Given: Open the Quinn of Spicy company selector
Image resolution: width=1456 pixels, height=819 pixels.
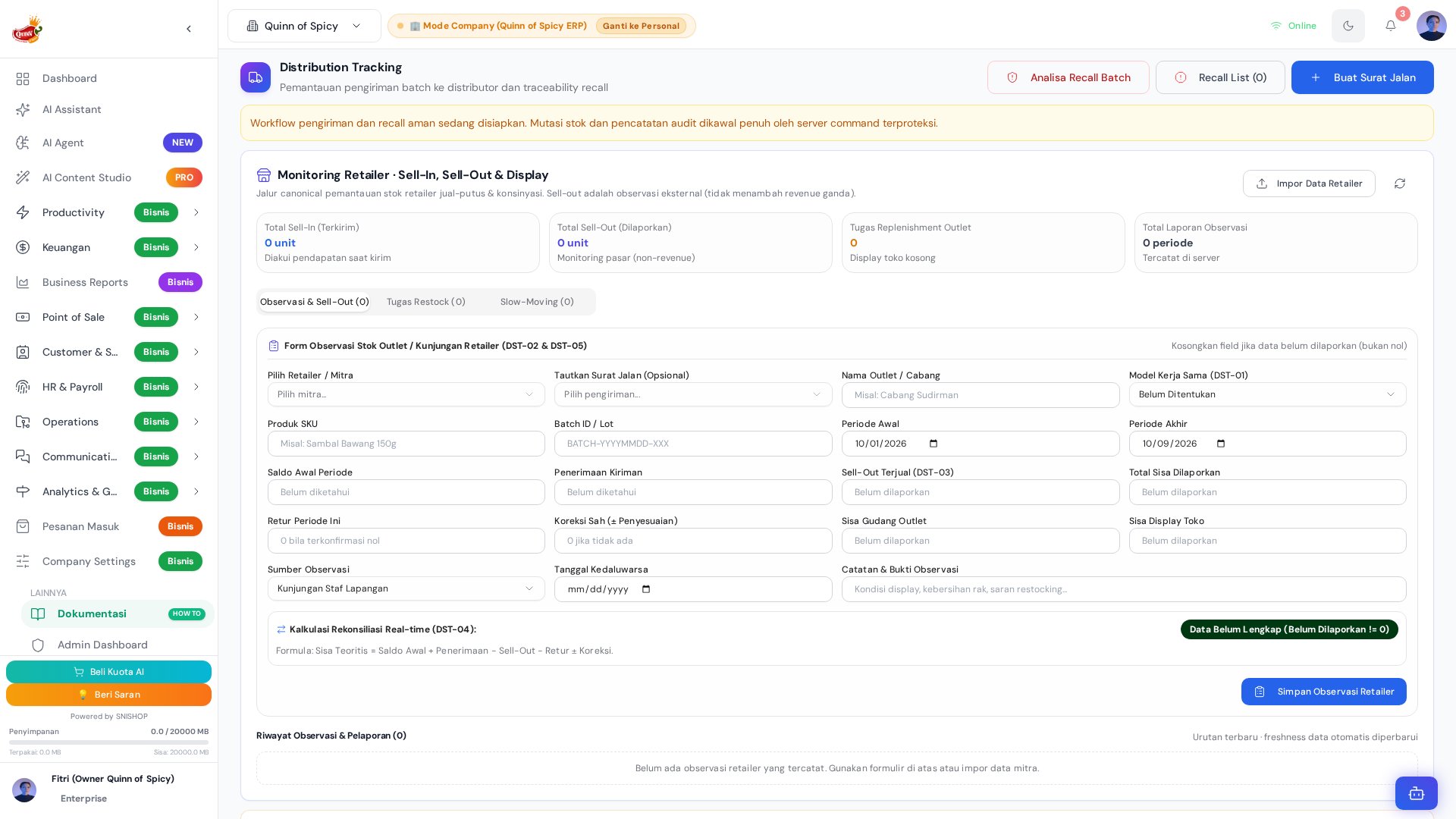Looking at the screenshot, I should [304, 26].
